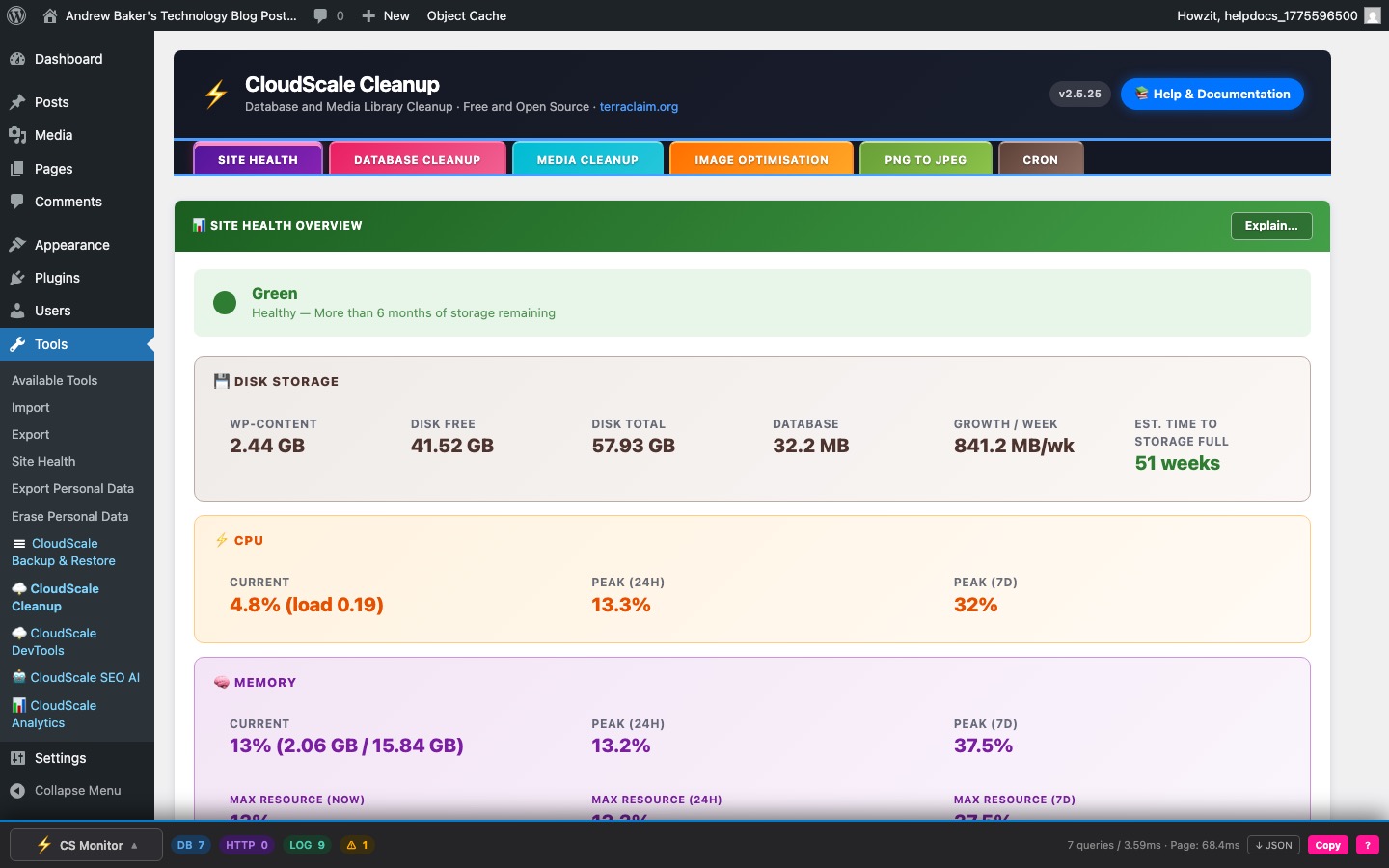Toggle the HTTP 0 pill in monitor bar
Screen dimensions: 1389x868
point(247,845)
